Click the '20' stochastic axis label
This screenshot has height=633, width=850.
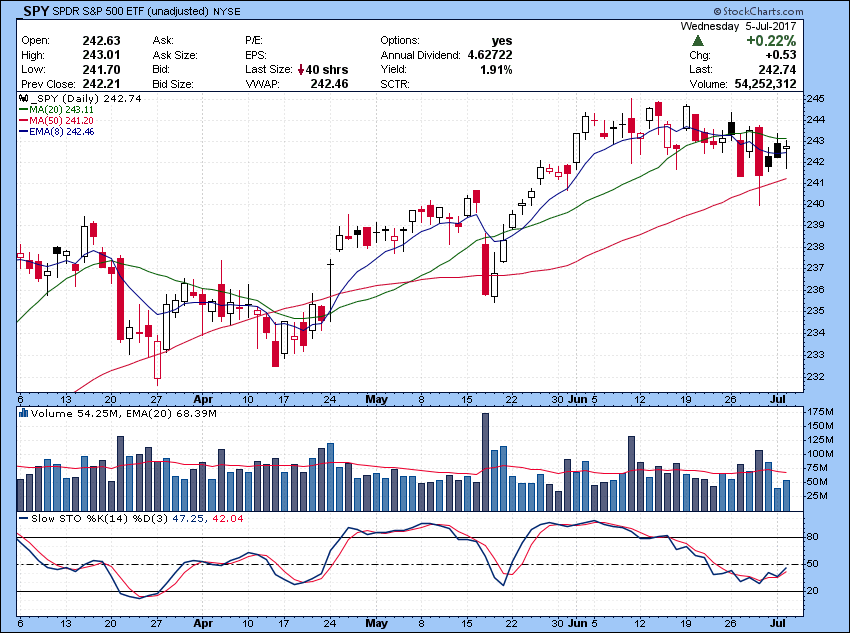tap(813, 591)
